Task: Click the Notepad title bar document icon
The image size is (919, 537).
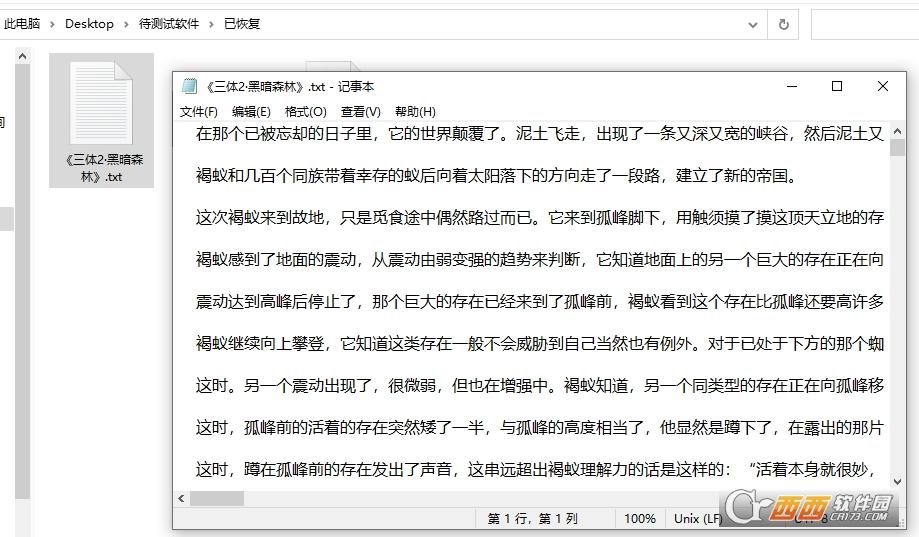Action: point(189,86)
